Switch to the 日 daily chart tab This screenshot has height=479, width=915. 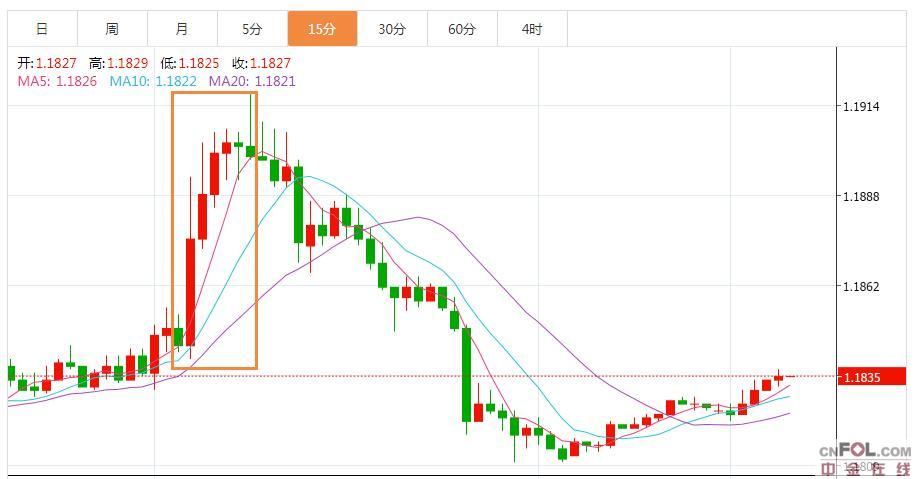pos(42,29)
